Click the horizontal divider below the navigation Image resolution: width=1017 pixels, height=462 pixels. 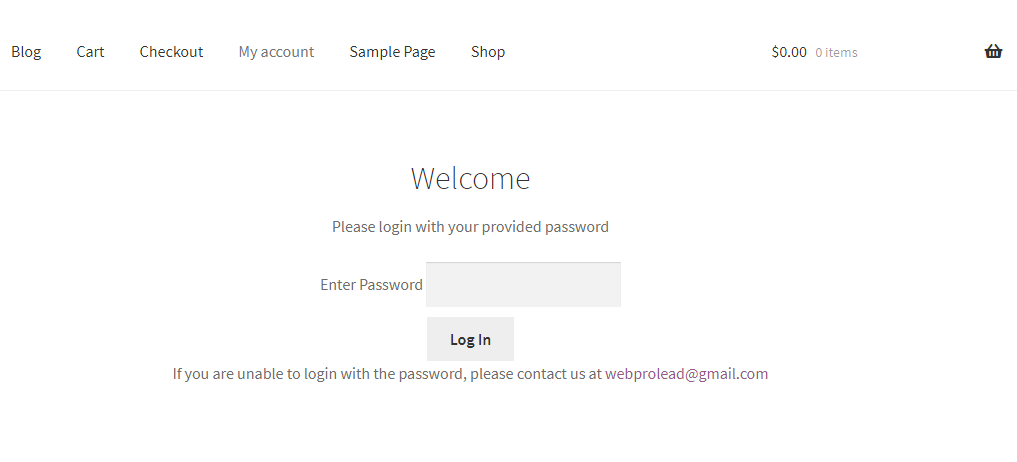(508, 90)
